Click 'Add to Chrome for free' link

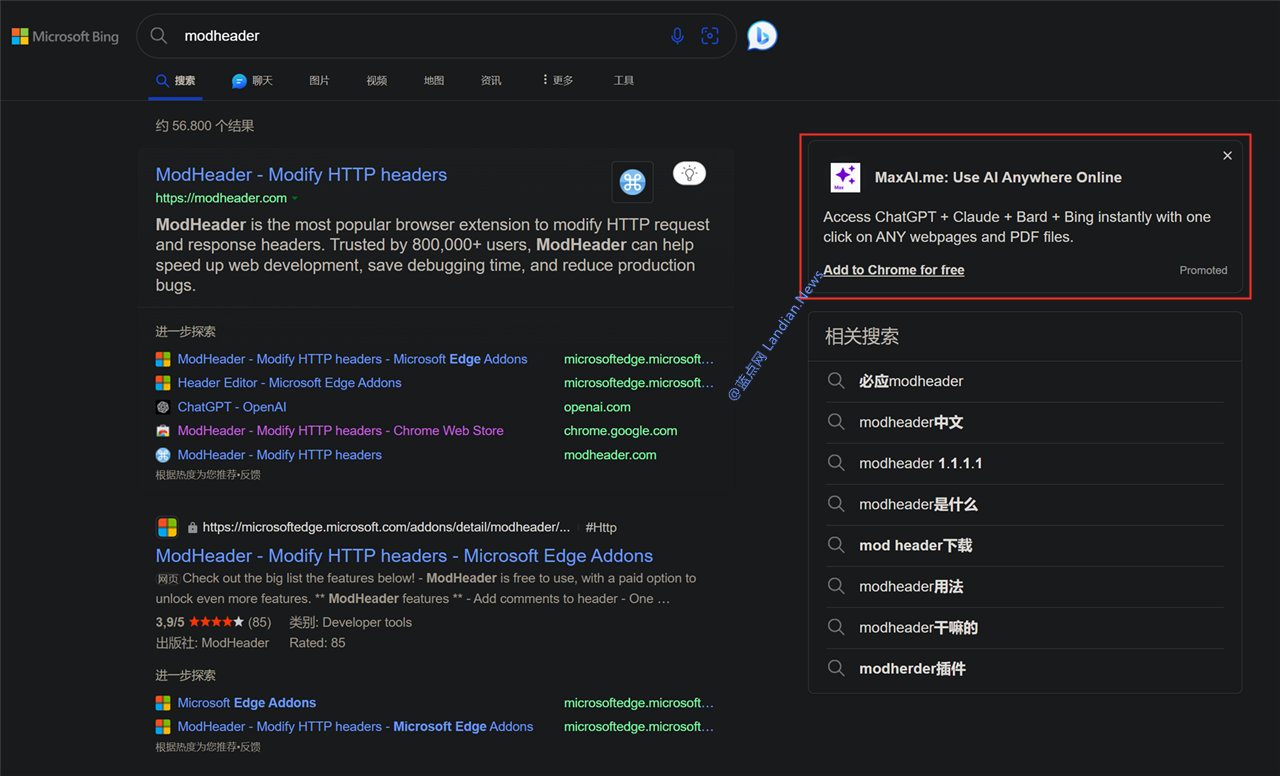coord(894,270)
